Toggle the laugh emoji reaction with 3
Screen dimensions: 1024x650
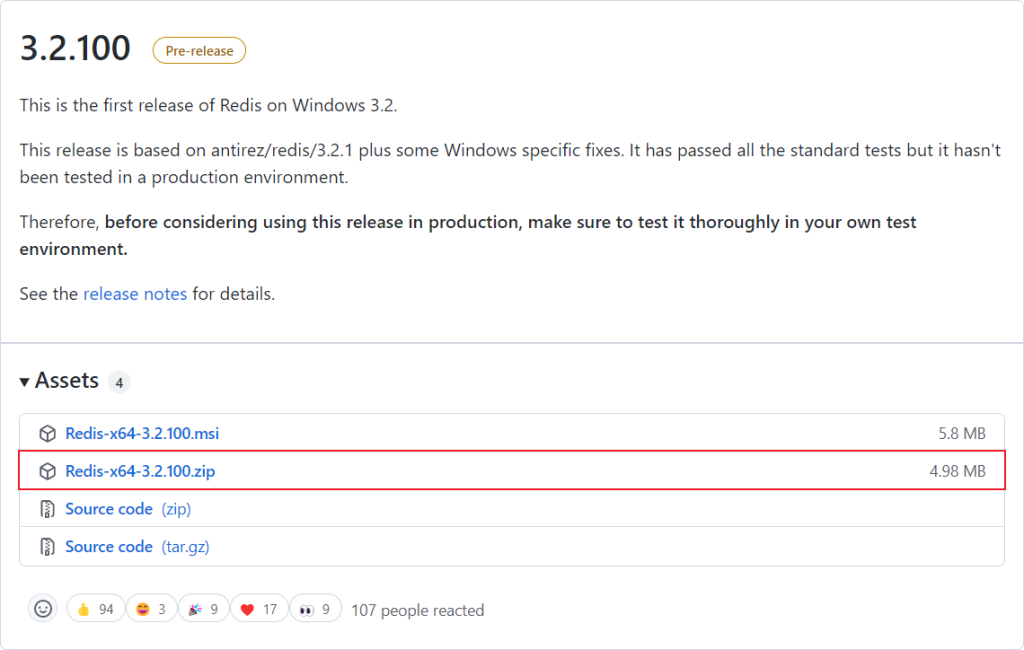click(x=150, y=609)
